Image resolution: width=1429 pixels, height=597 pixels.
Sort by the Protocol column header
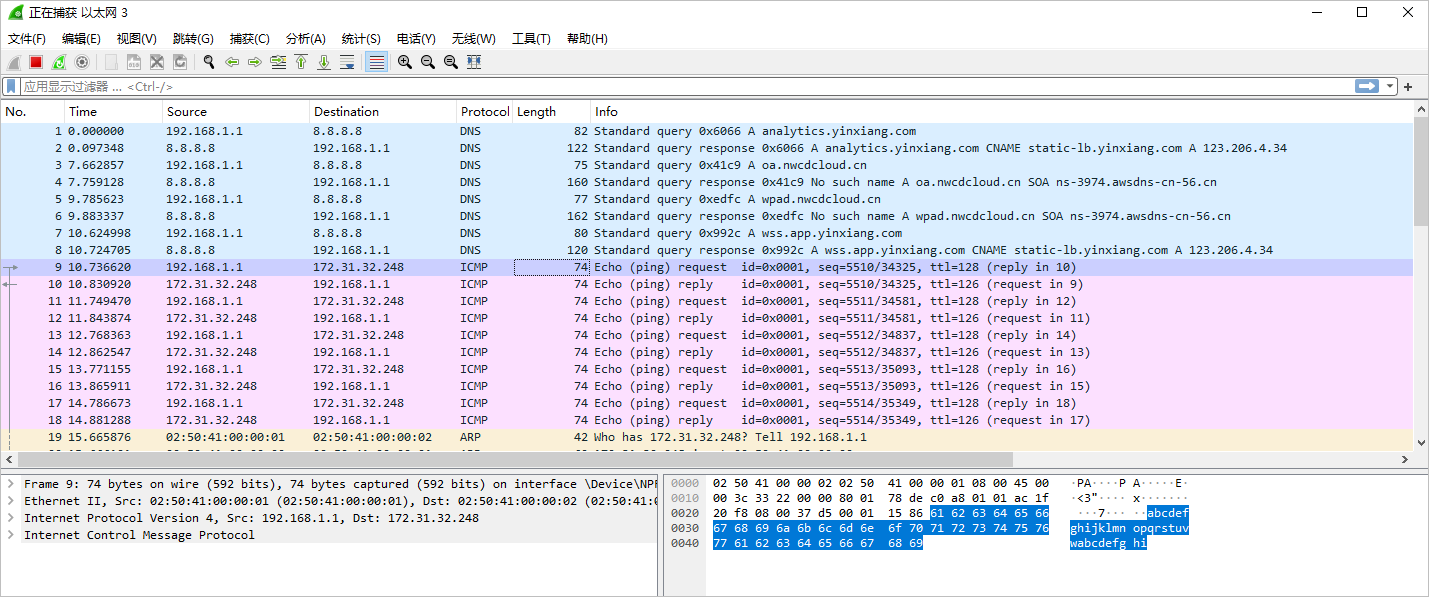point(485,112)
